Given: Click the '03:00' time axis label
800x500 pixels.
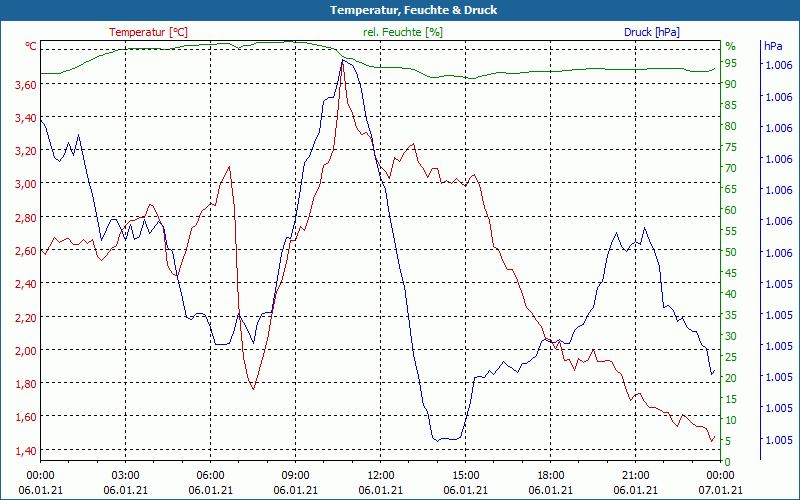Looking at the screenshot, I should point(126,476).
